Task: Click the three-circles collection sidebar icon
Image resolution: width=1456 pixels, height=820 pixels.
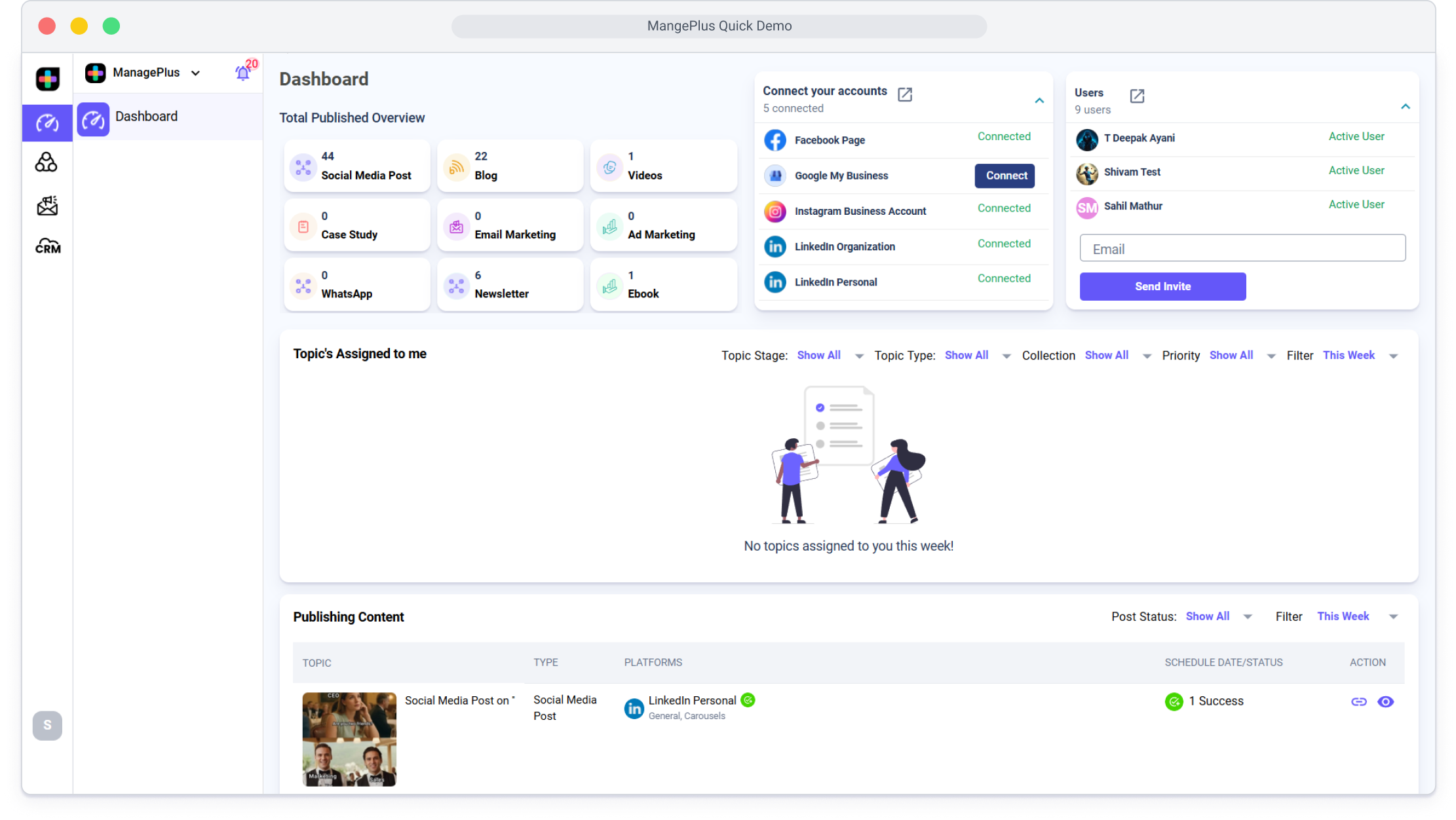Action: [x=47, y=162]
